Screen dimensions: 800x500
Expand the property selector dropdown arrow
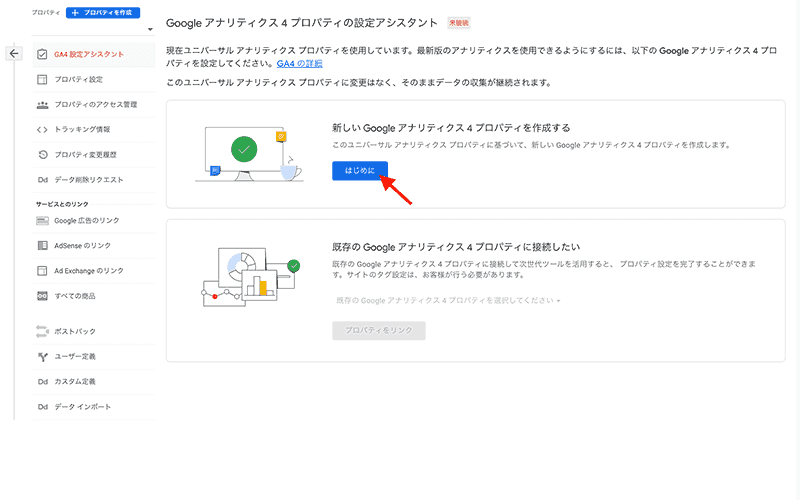[x=150, y=29]
